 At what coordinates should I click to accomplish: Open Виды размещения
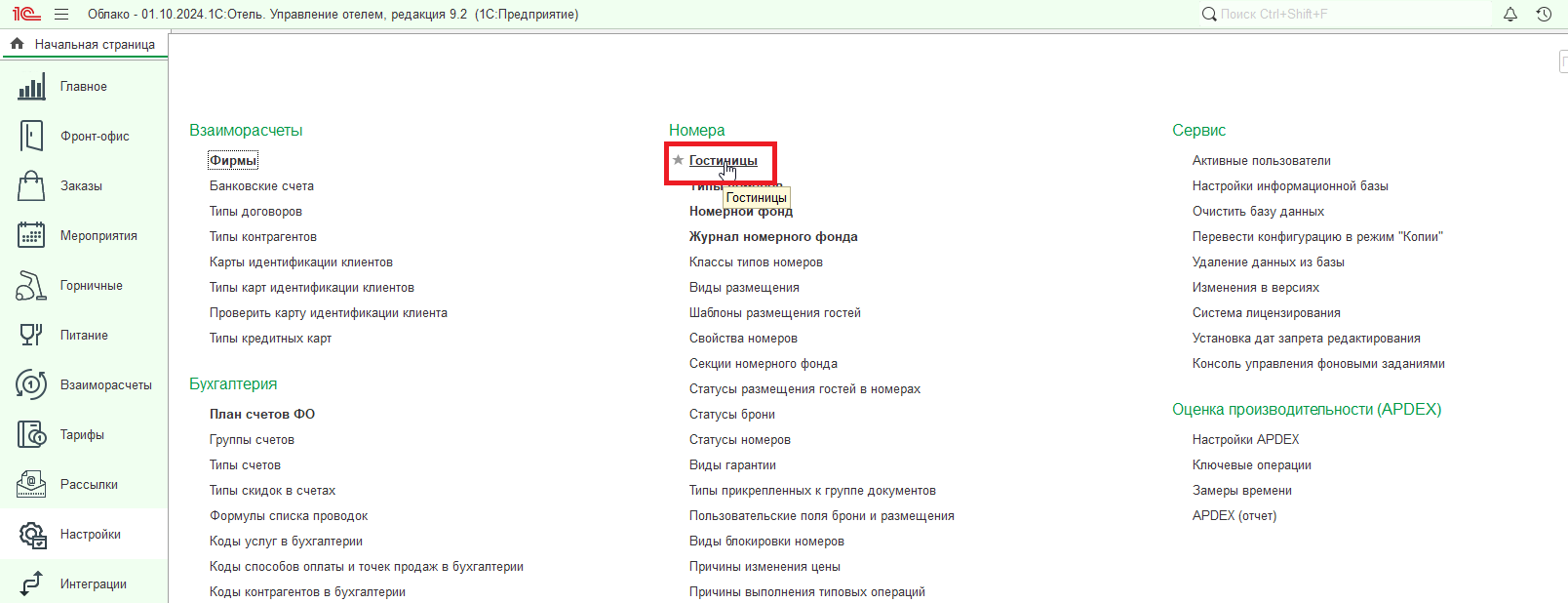pos(744,288)
